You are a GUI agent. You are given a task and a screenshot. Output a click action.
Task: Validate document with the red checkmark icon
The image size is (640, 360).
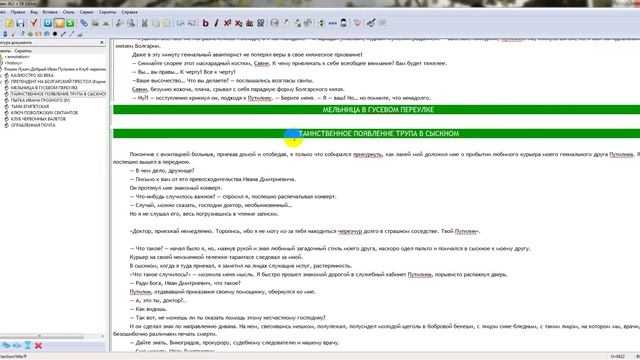tap(34, 23)
